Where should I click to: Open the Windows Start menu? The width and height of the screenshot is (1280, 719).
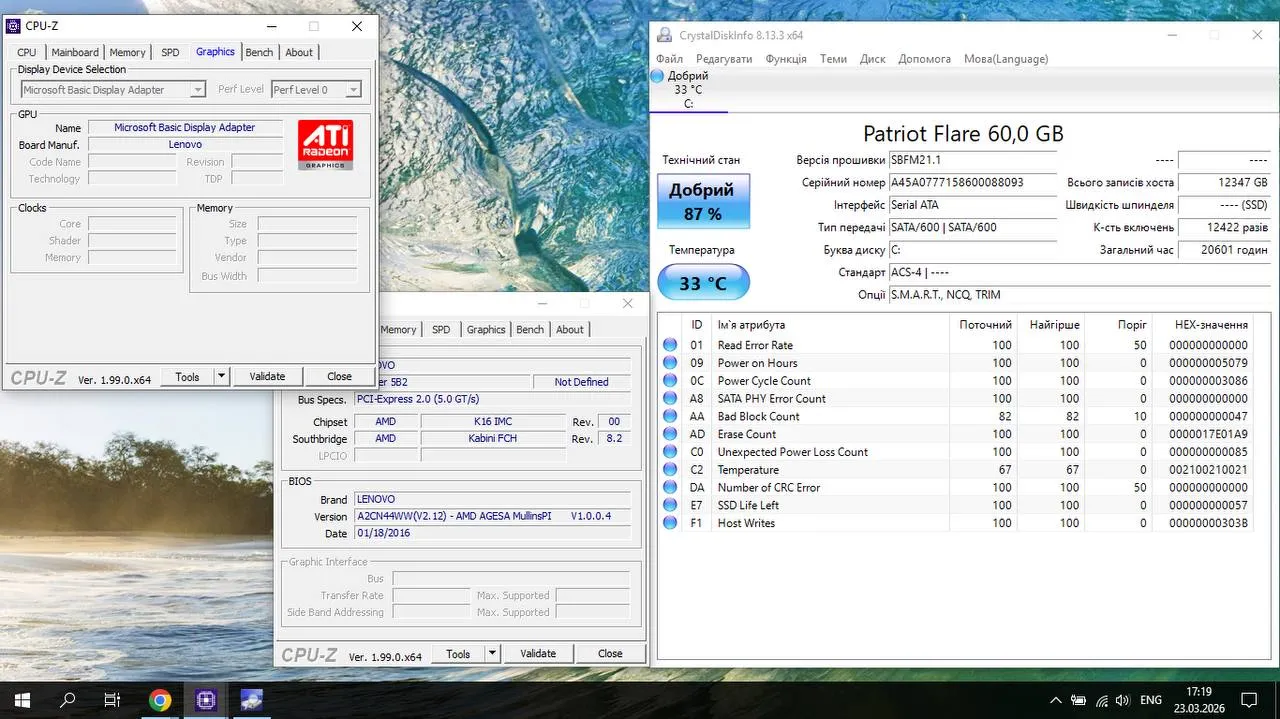(22, 700)
